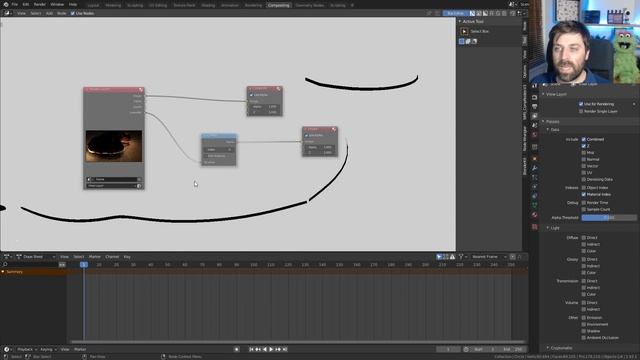Jump to the next keyframe
Screen dimensions: 640x360
278,349
